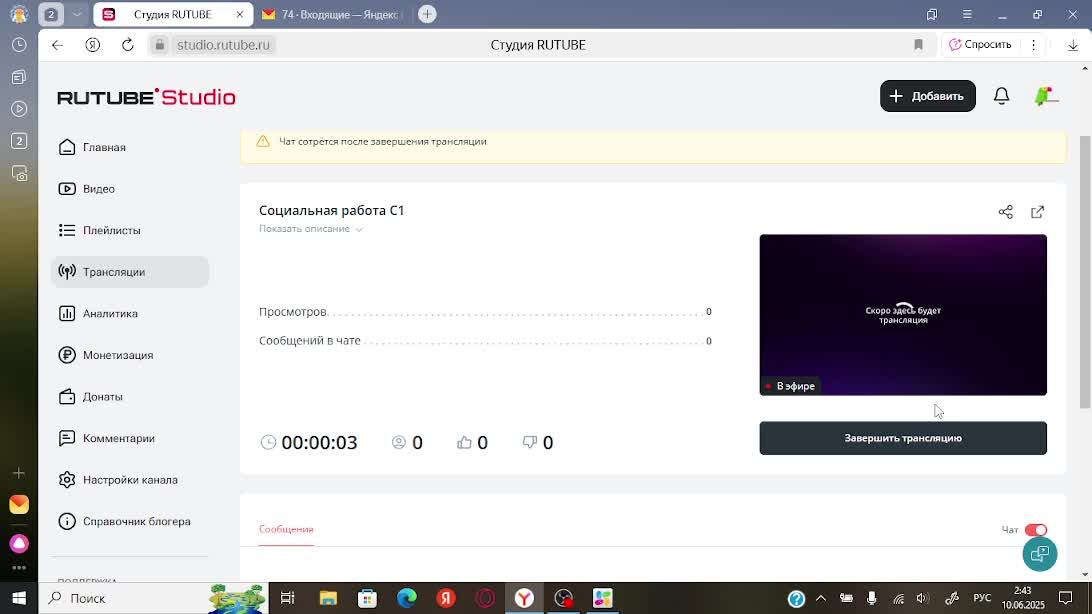Open the РУС language indicator
This screenshot has width=1092, height=614.
(x=982, y=598)
